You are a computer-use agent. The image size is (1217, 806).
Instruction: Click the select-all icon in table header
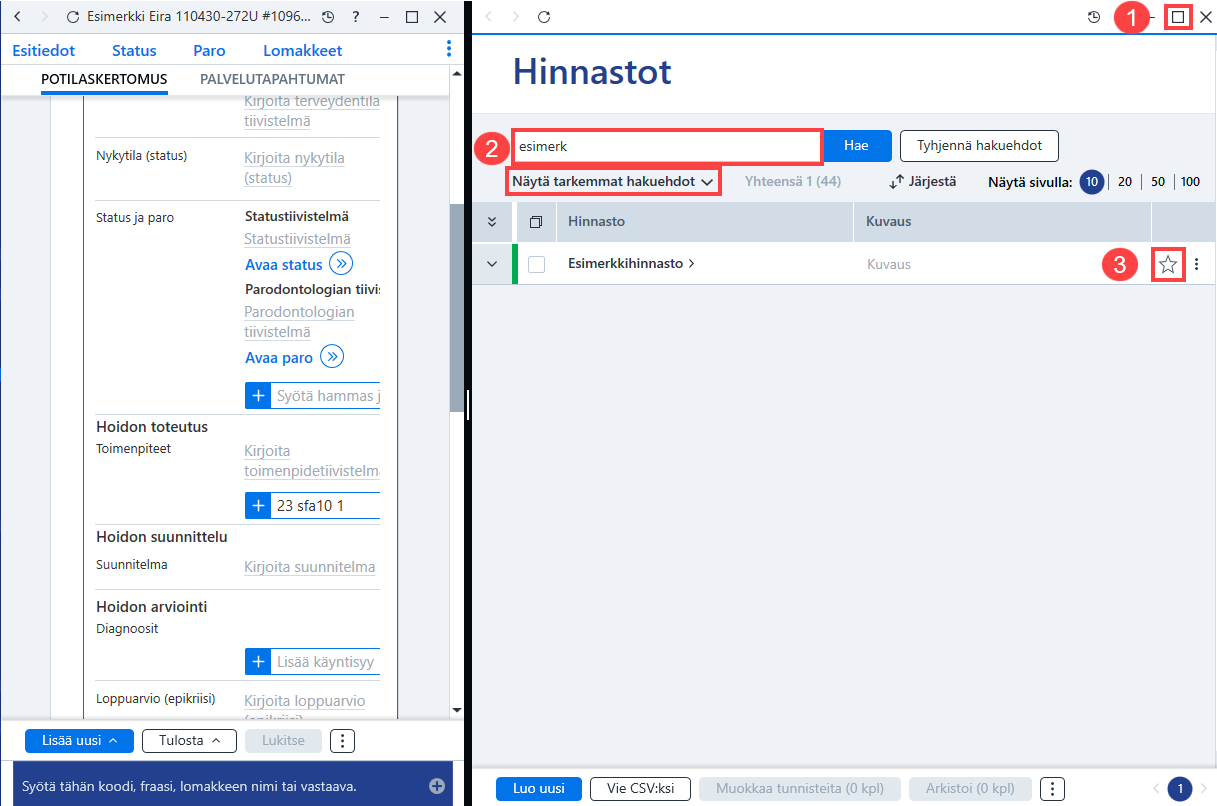coord(536,222)
